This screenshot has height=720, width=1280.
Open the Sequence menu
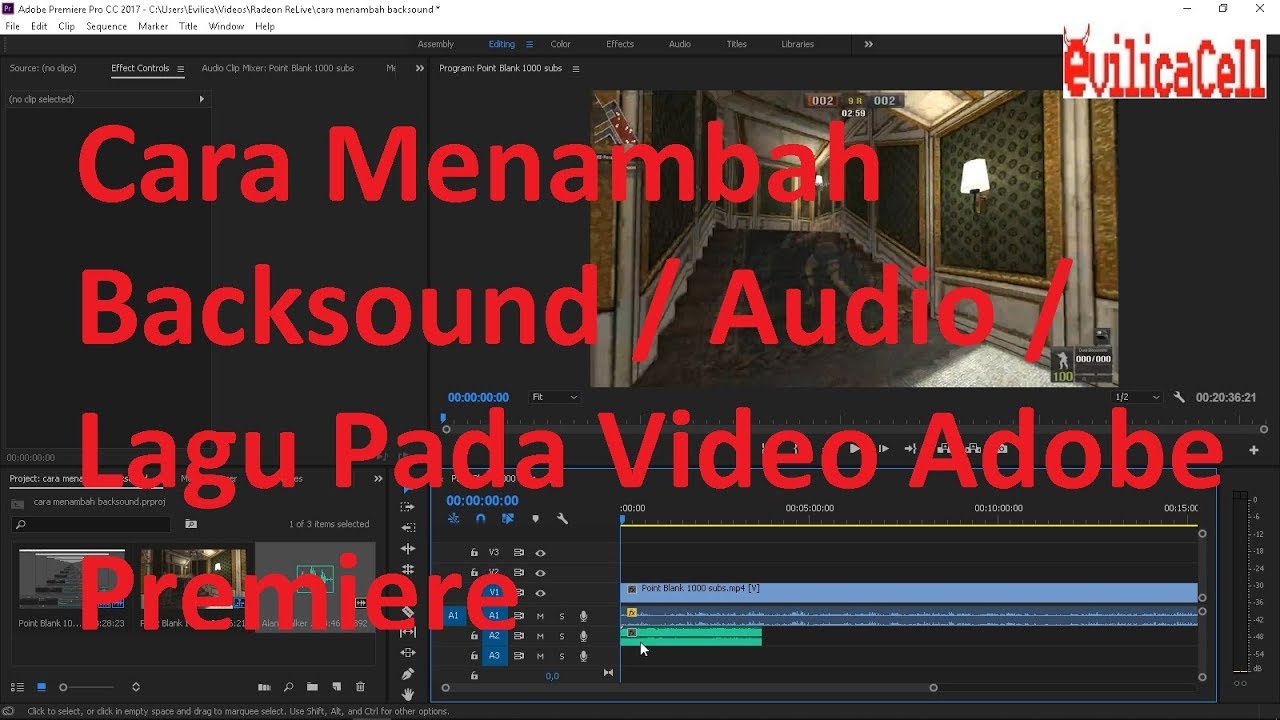(106, 27)
